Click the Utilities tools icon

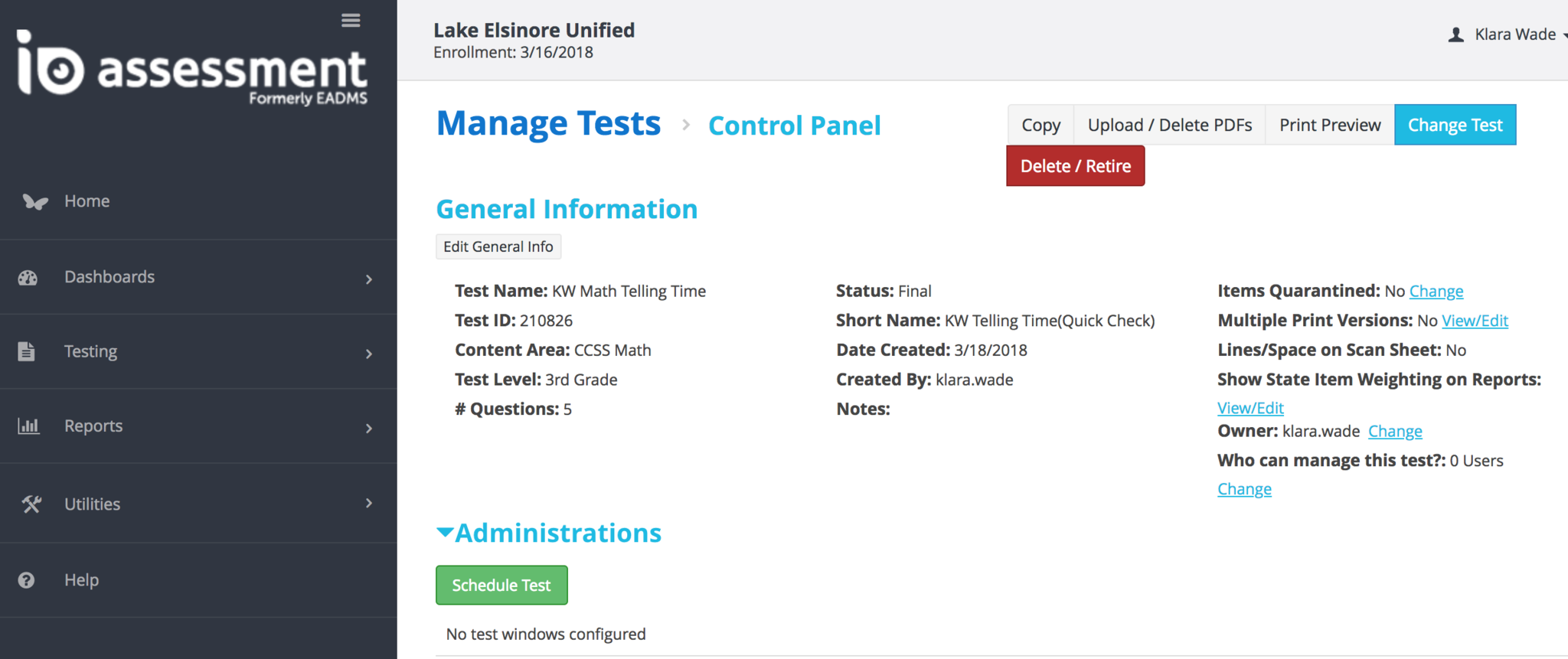coord(31,504)
